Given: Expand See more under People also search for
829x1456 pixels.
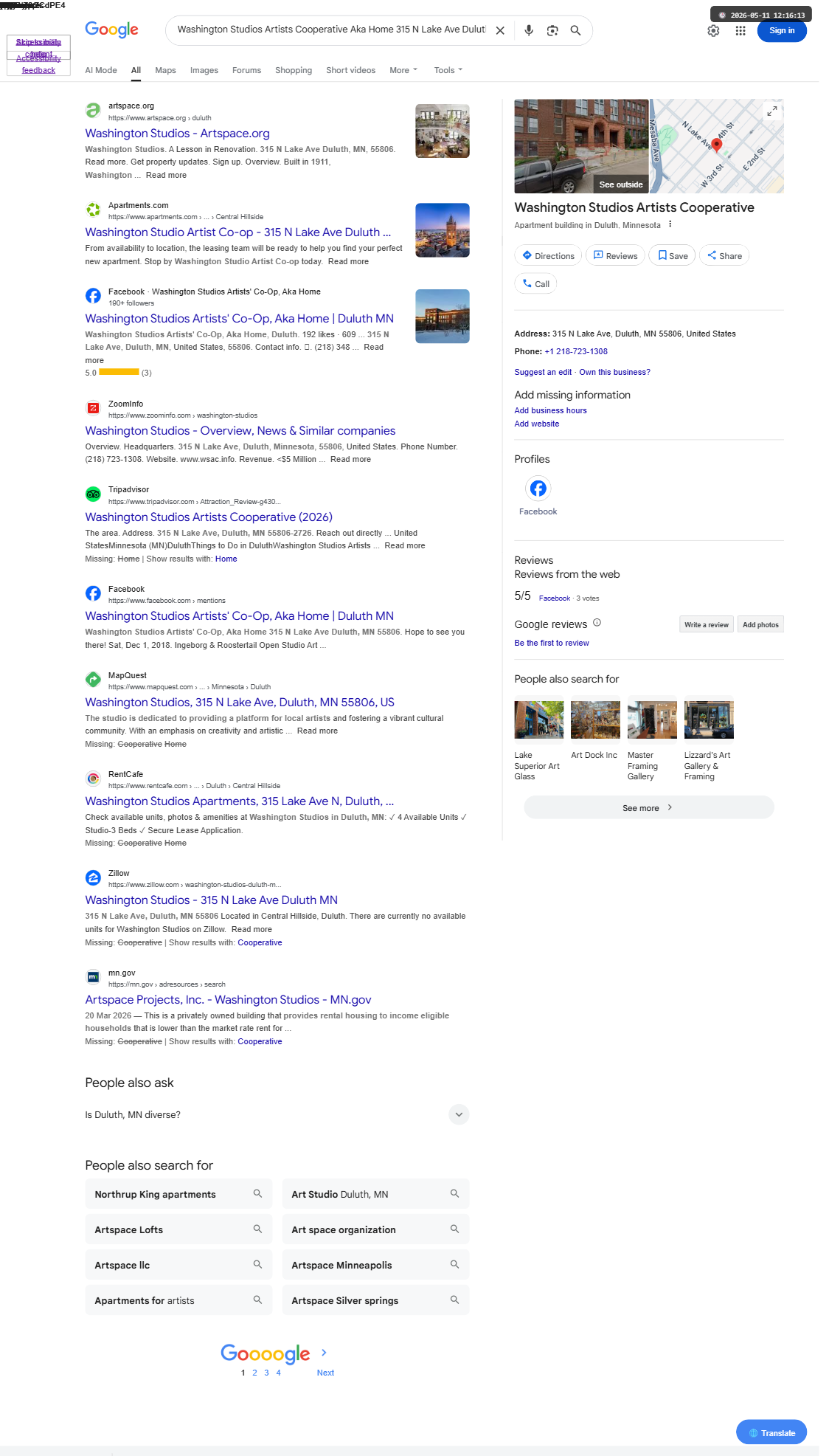Looking at the screenshot, I should pyautogui.click(x=648, y=807).
